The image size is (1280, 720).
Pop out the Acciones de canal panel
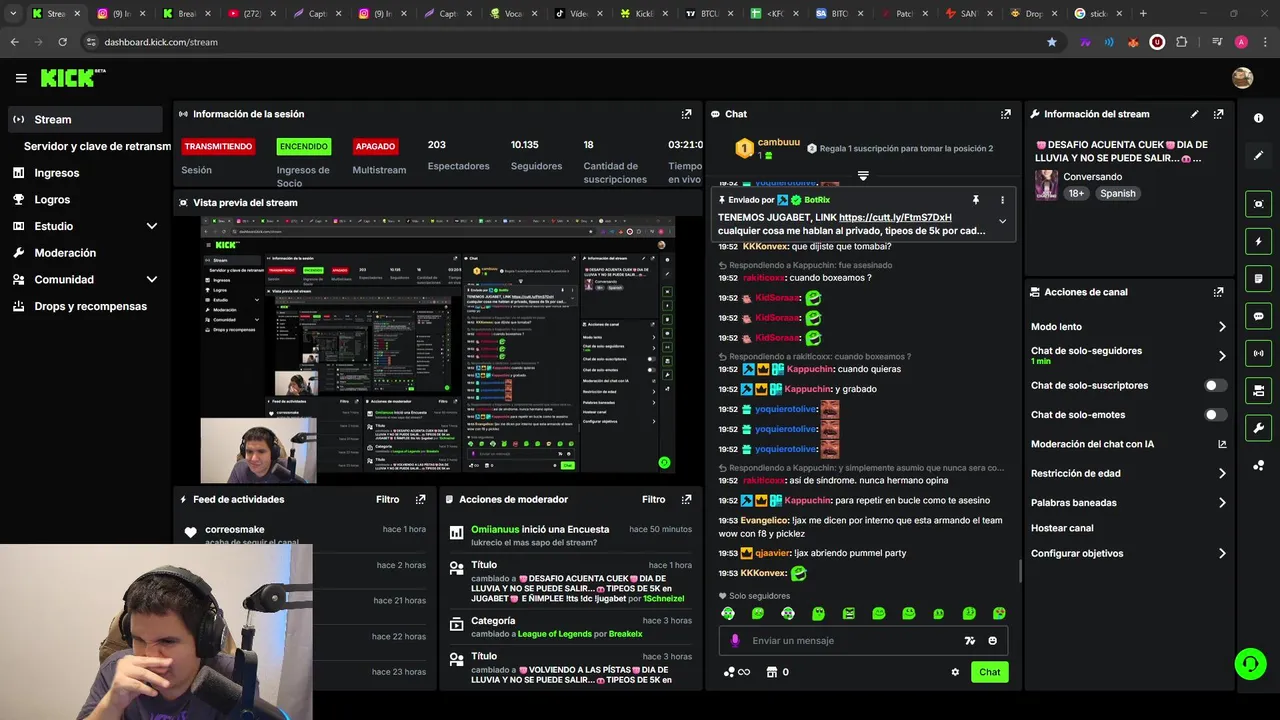[x=1218, y=292]
